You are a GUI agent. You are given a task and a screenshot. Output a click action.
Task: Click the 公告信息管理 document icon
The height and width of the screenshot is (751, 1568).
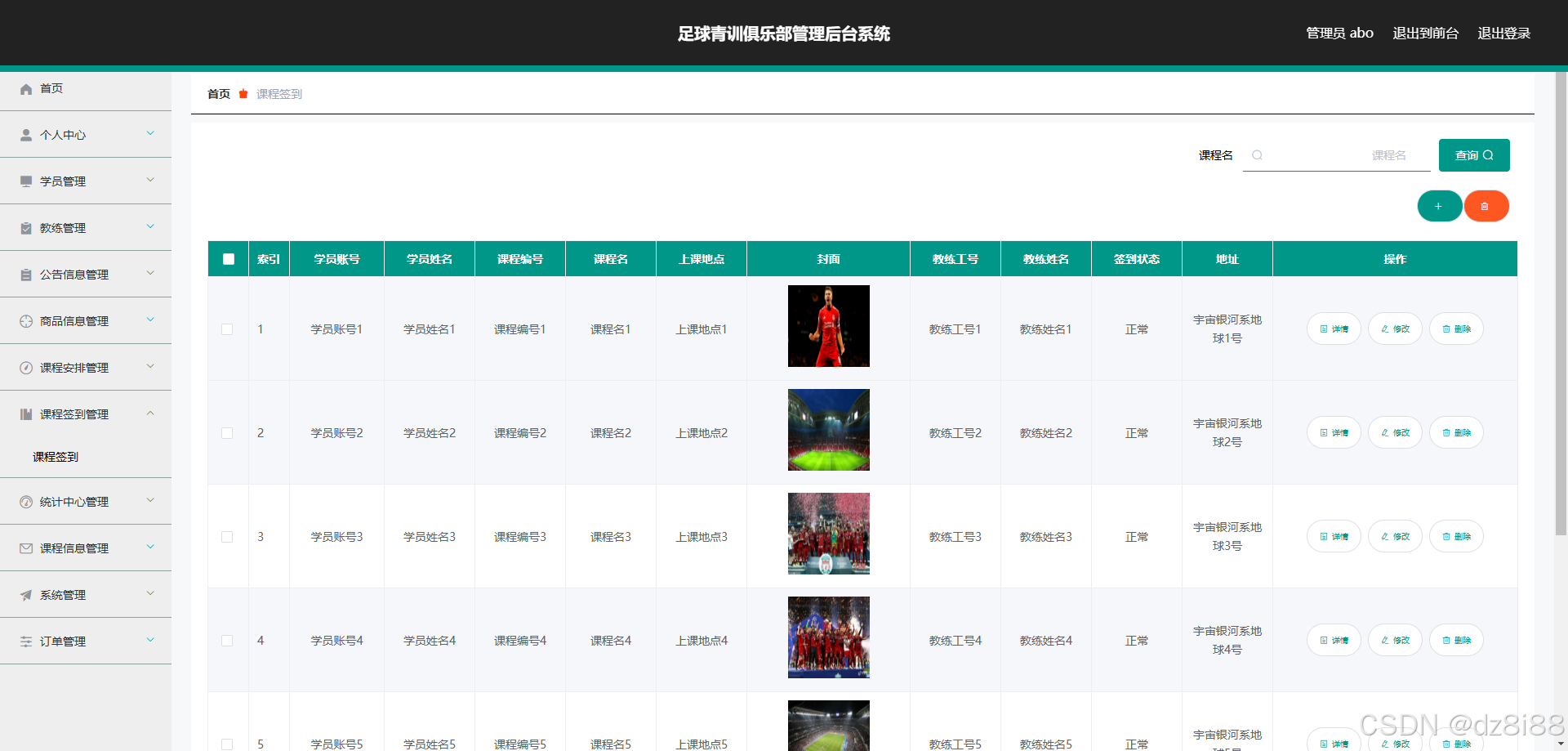click(25, 274)
